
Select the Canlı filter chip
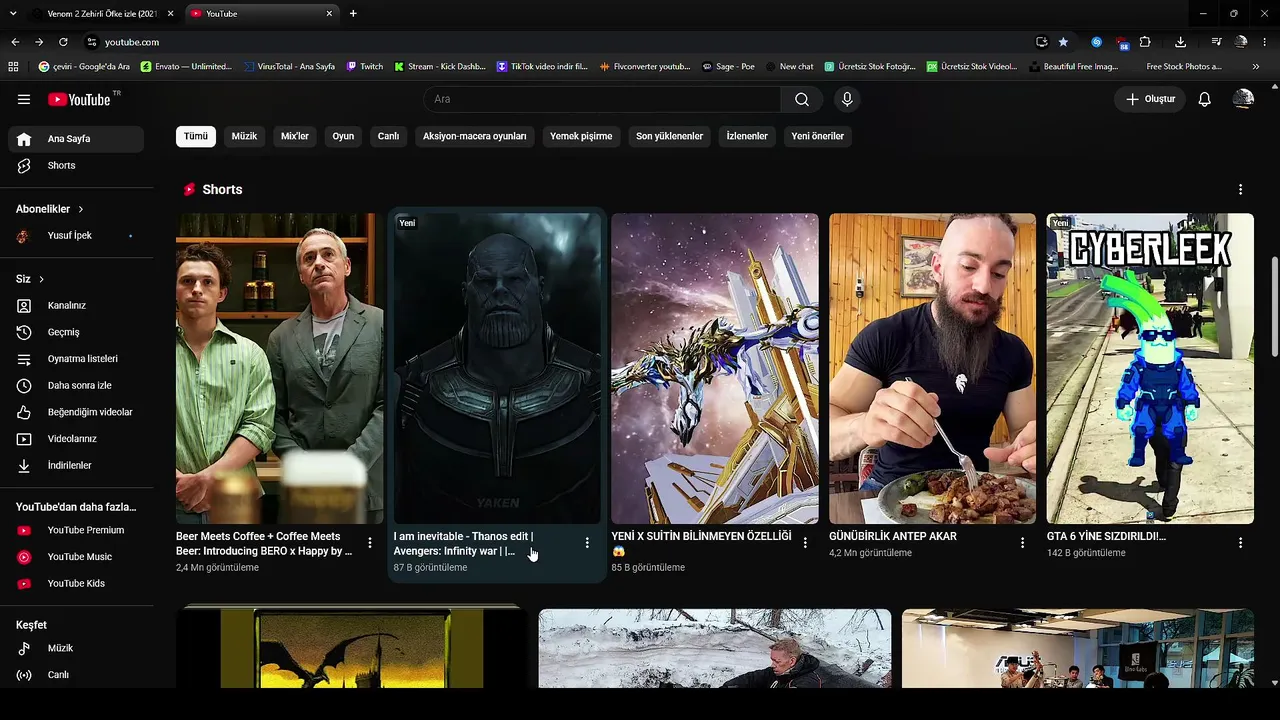coord(388,136)
